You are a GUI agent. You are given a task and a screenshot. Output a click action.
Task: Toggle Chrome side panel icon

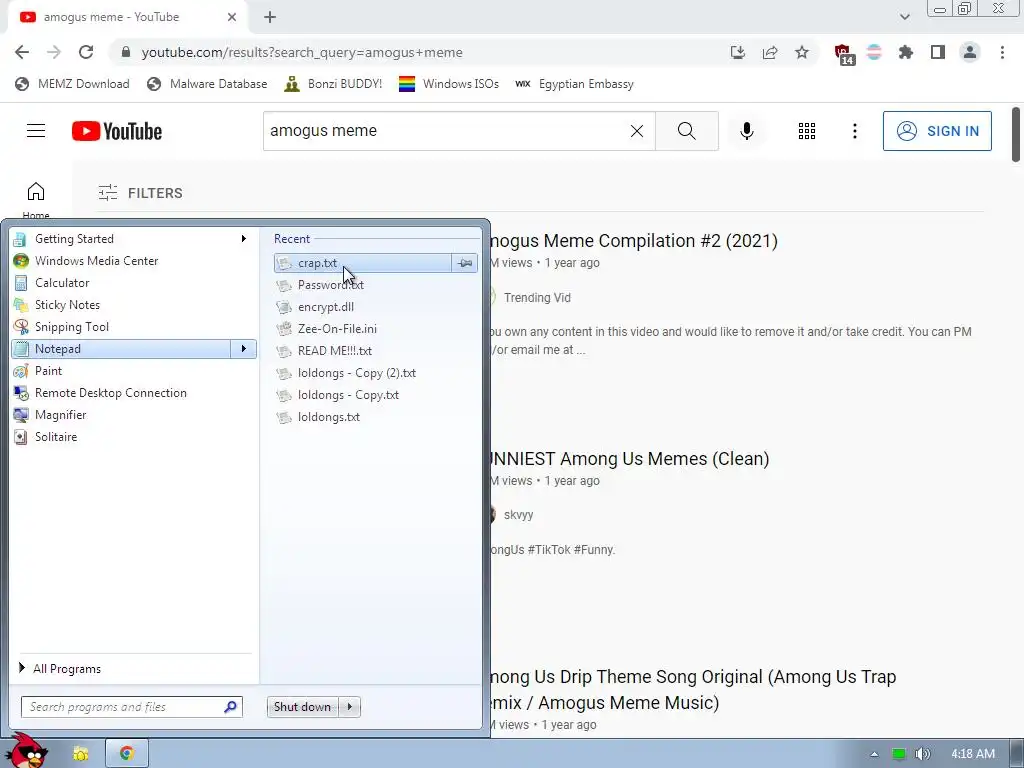click(x=938, y=52)
